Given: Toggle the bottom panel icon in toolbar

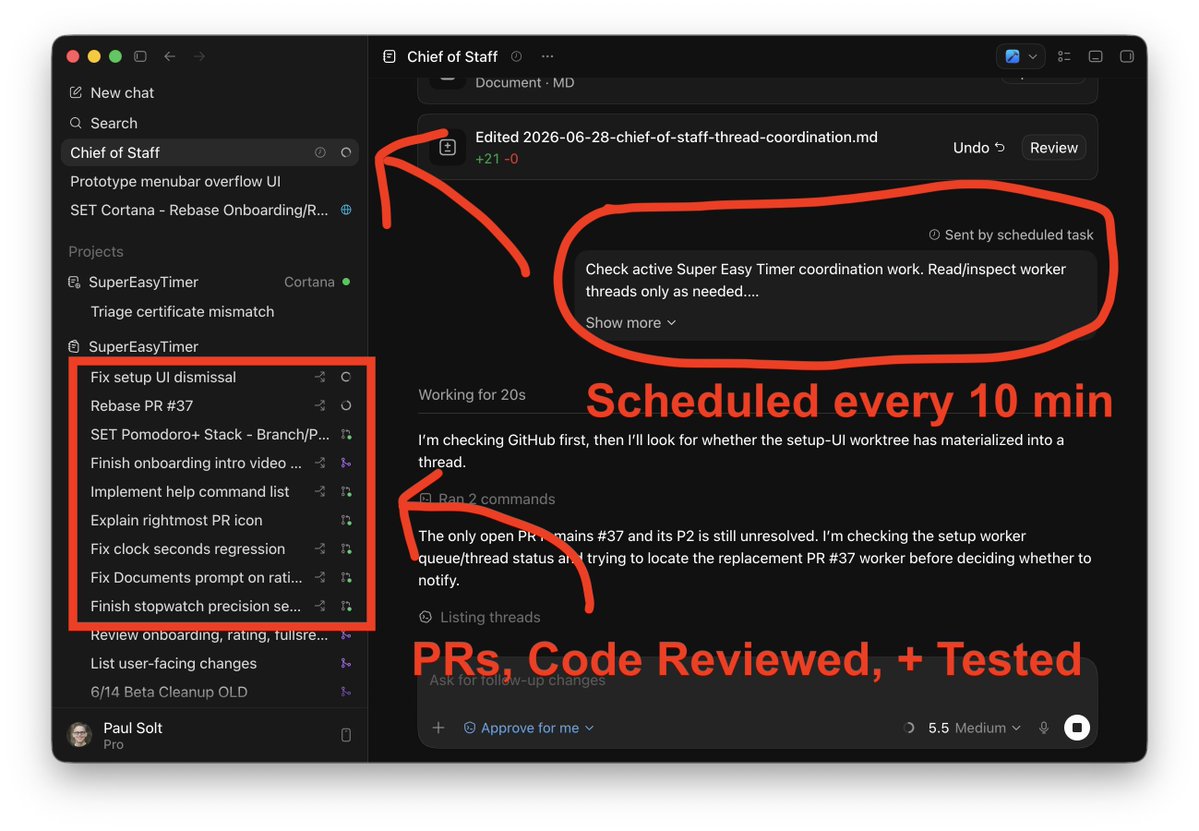Looking at the screenshot, I should click(x=1096, y=57).
